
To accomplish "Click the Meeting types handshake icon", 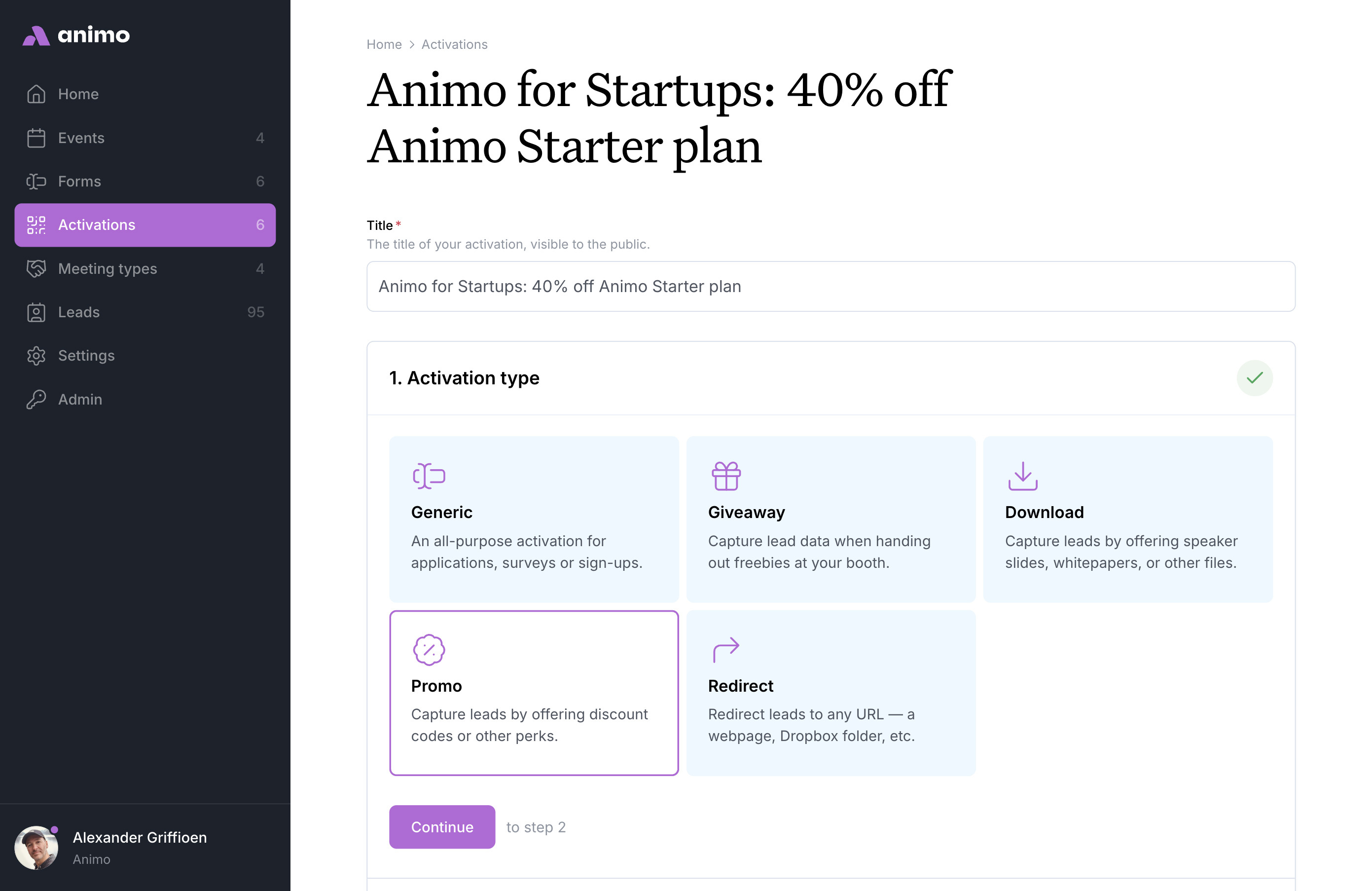I will (x=36, y=269).
